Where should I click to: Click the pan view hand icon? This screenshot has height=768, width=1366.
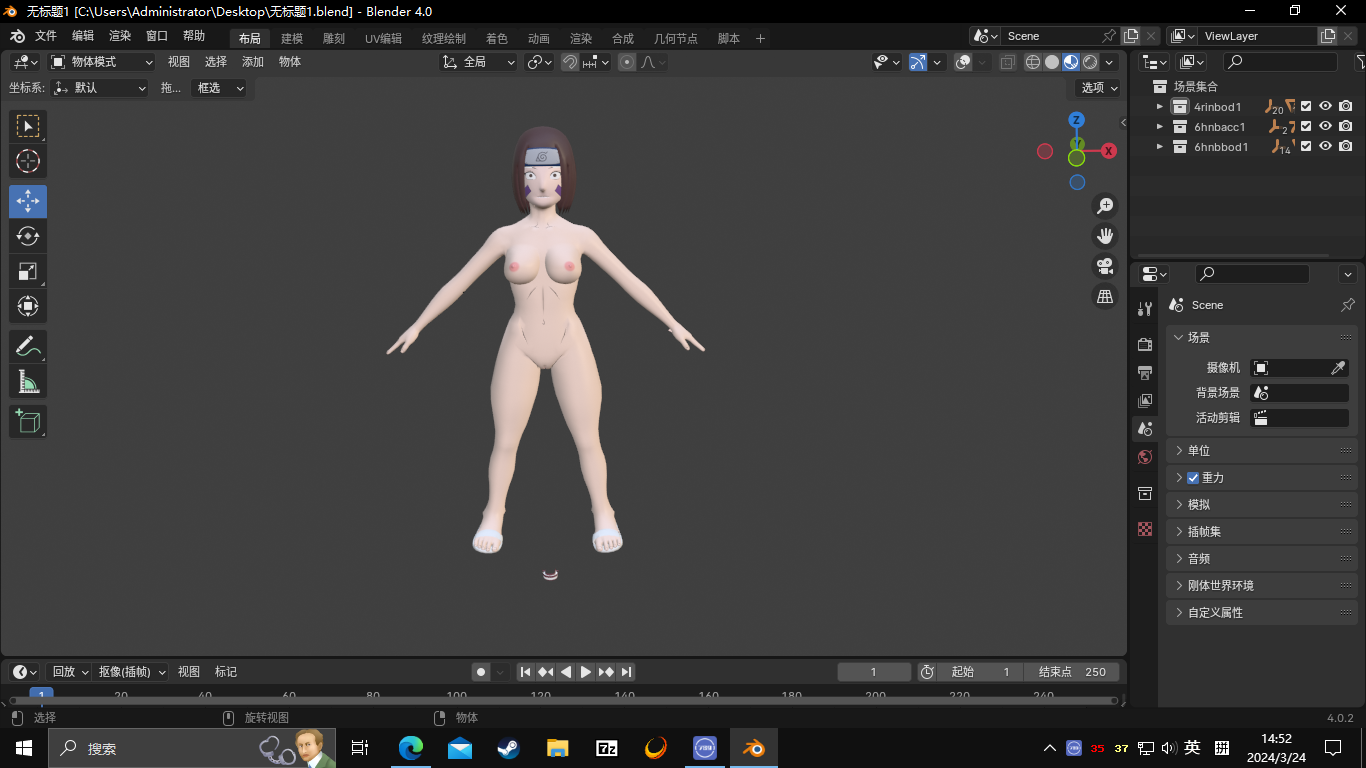(1105, 236)
